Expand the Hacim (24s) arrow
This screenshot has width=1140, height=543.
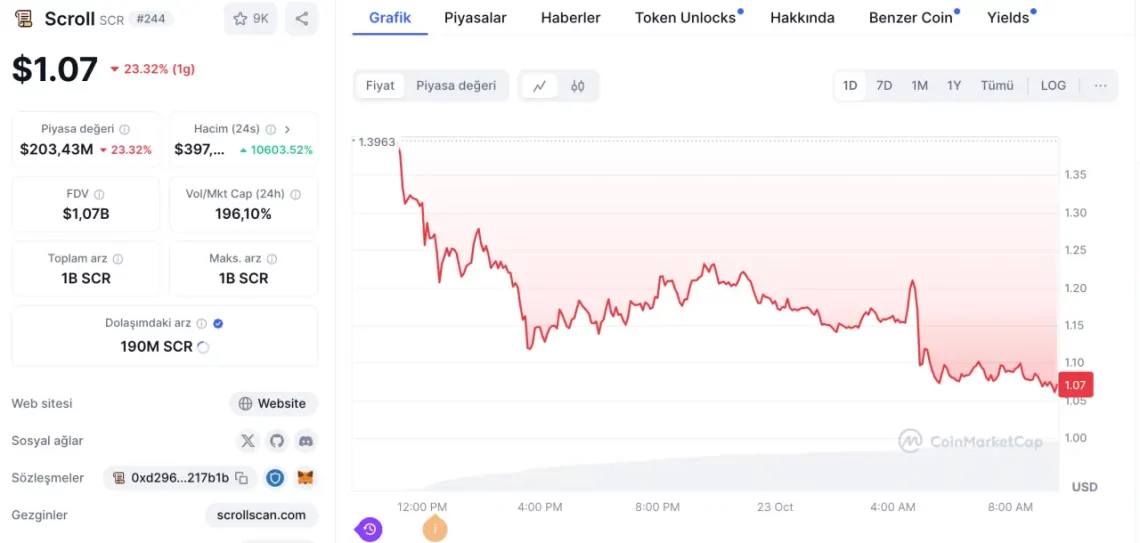point(288,129)
